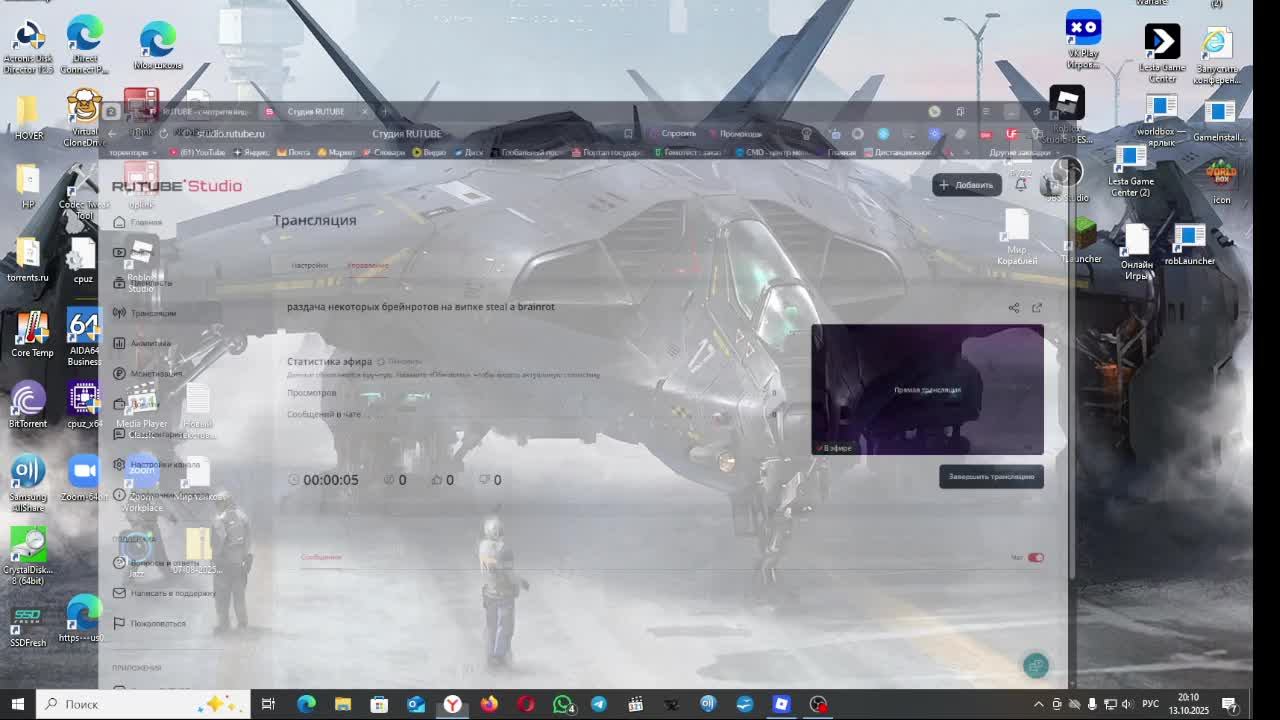Open the Главная item in RUTUBE Studio sidebar

click(138, 222)
